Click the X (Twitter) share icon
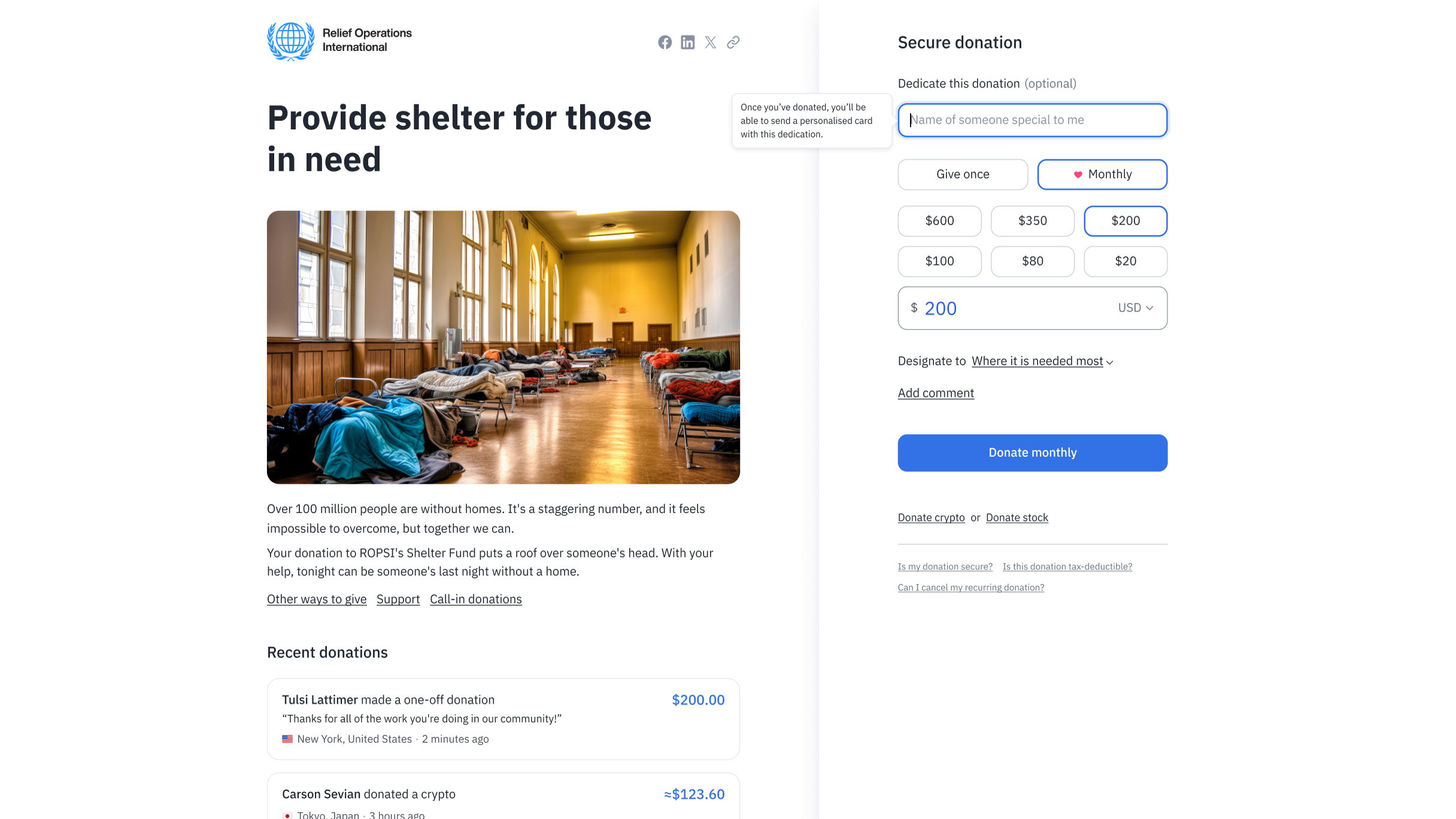Viewport: 1456px width, 819px height. (710, 42)
